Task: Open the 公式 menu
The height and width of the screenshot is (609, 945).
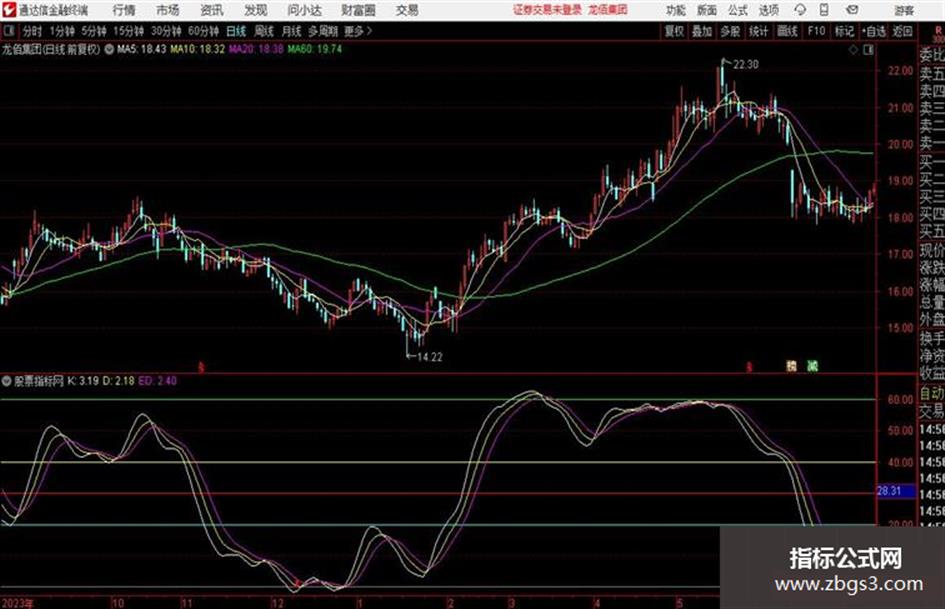Action: pyautogui.click(x=738, y=10)
